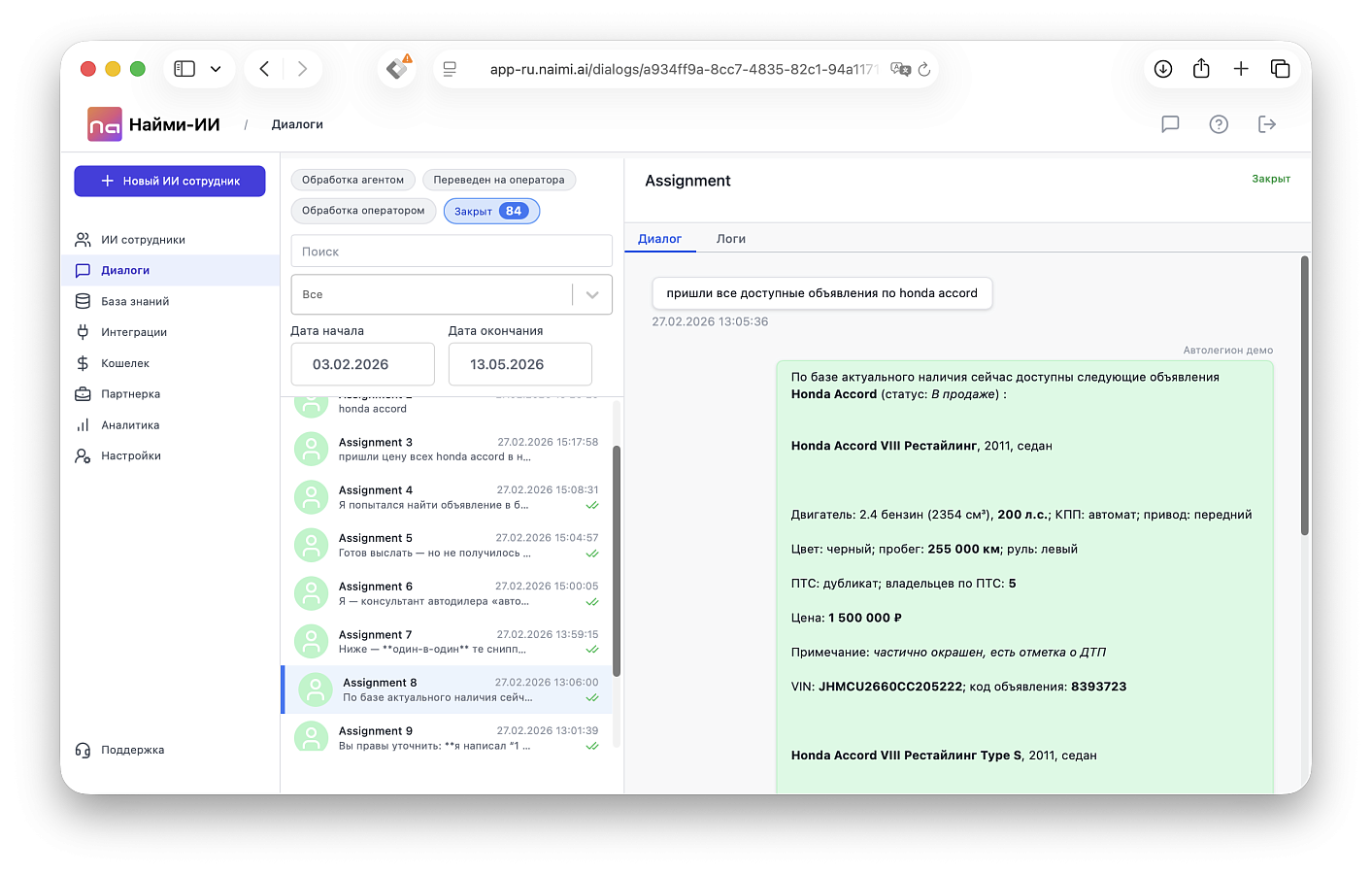
Task: Open a new tab with plus icon
Action: [x=1241, y=69]
